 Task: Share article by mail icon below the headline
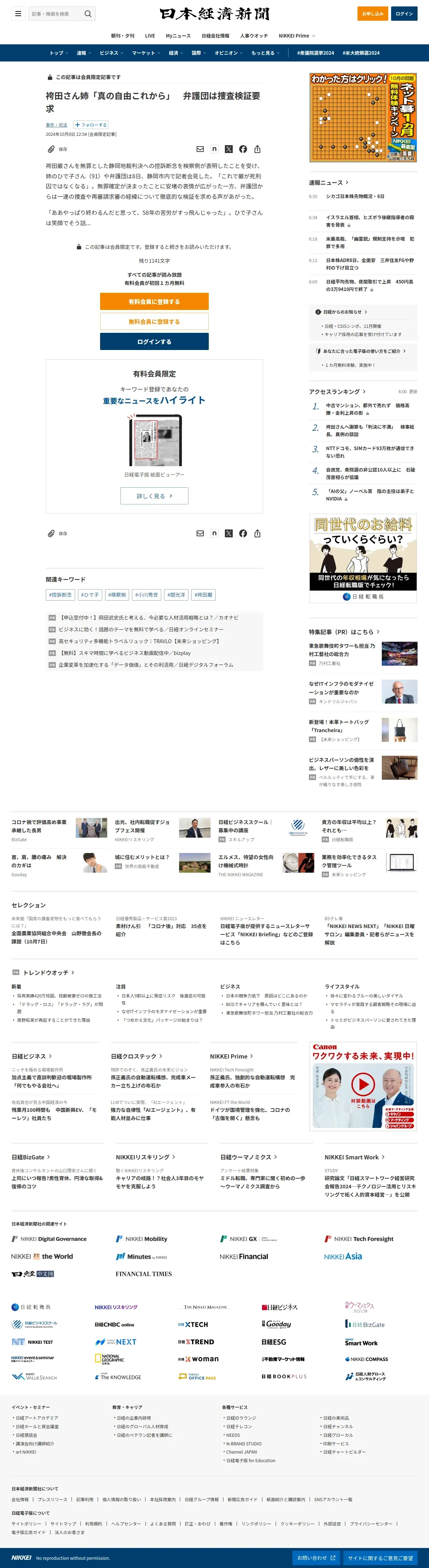[200, 149]
